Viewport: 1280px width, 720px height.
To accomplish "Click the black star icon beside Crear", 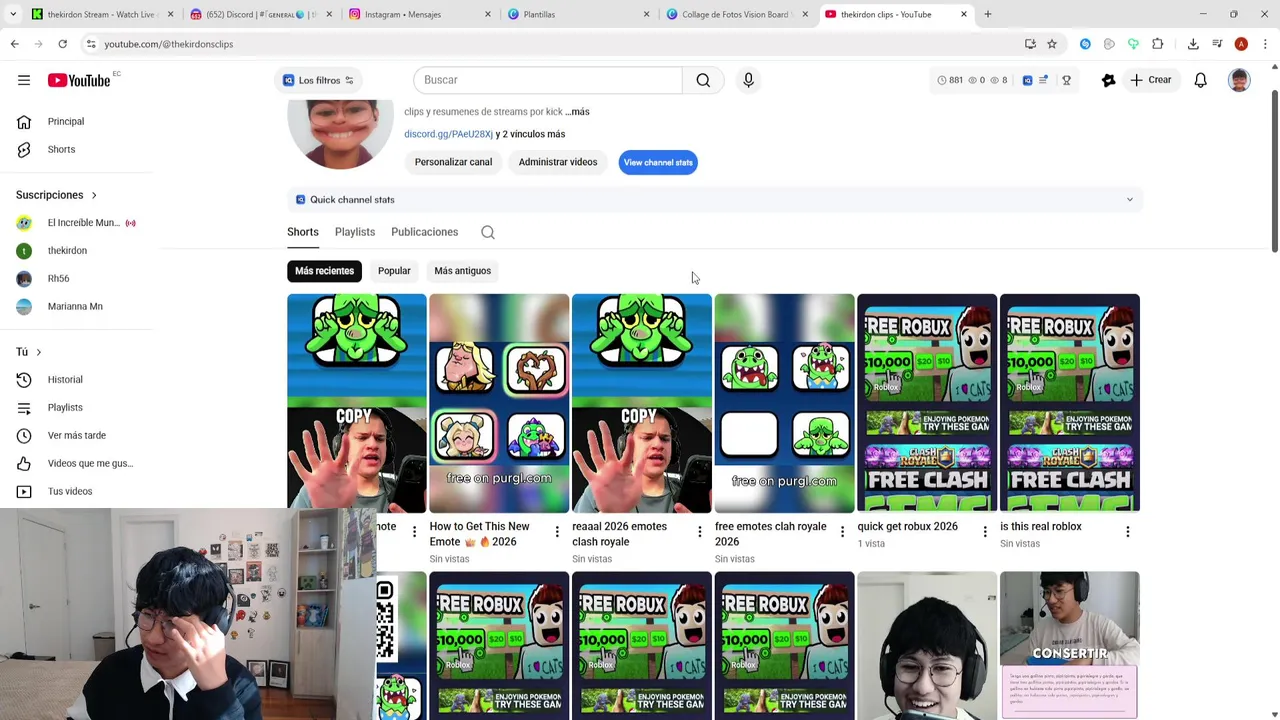I will 1108,80.
